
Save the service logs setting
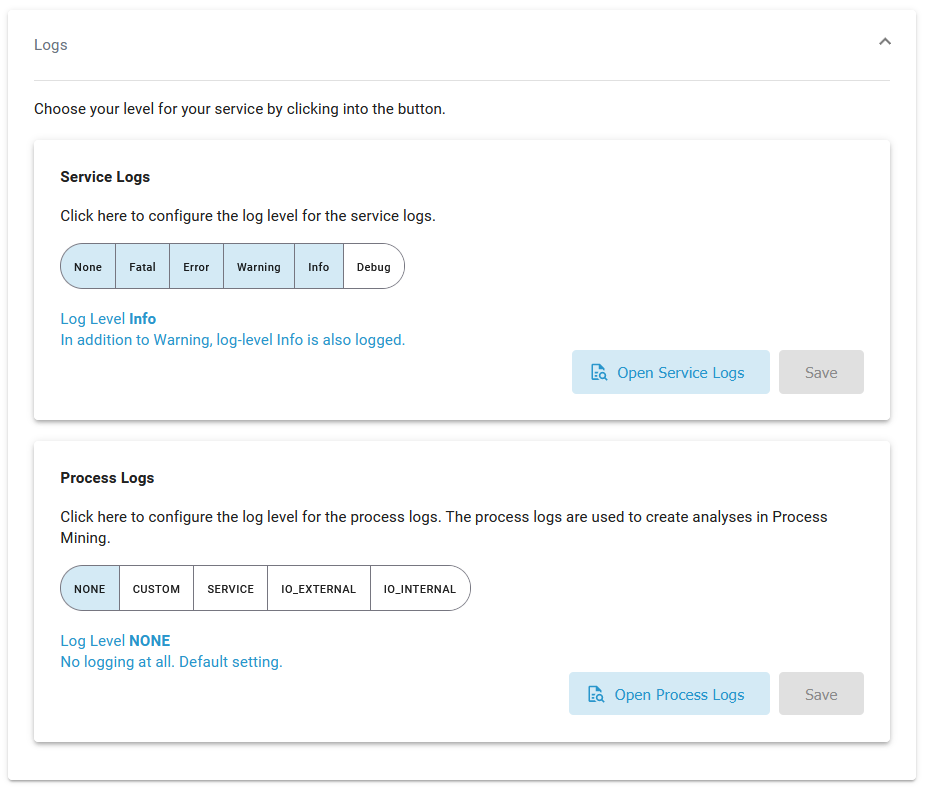tap(820, 372)
